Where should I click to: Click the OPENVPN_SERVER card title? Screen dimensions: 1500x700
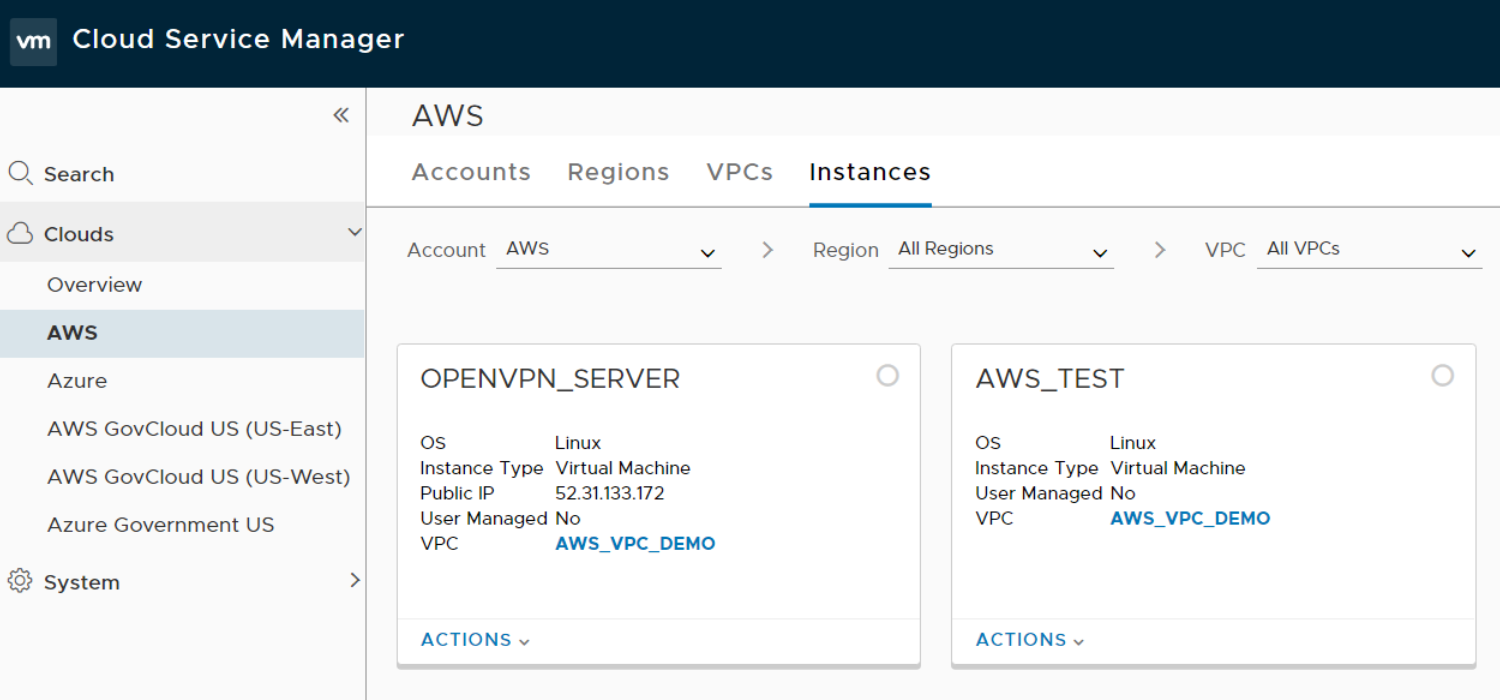click(x=550, y=379)
